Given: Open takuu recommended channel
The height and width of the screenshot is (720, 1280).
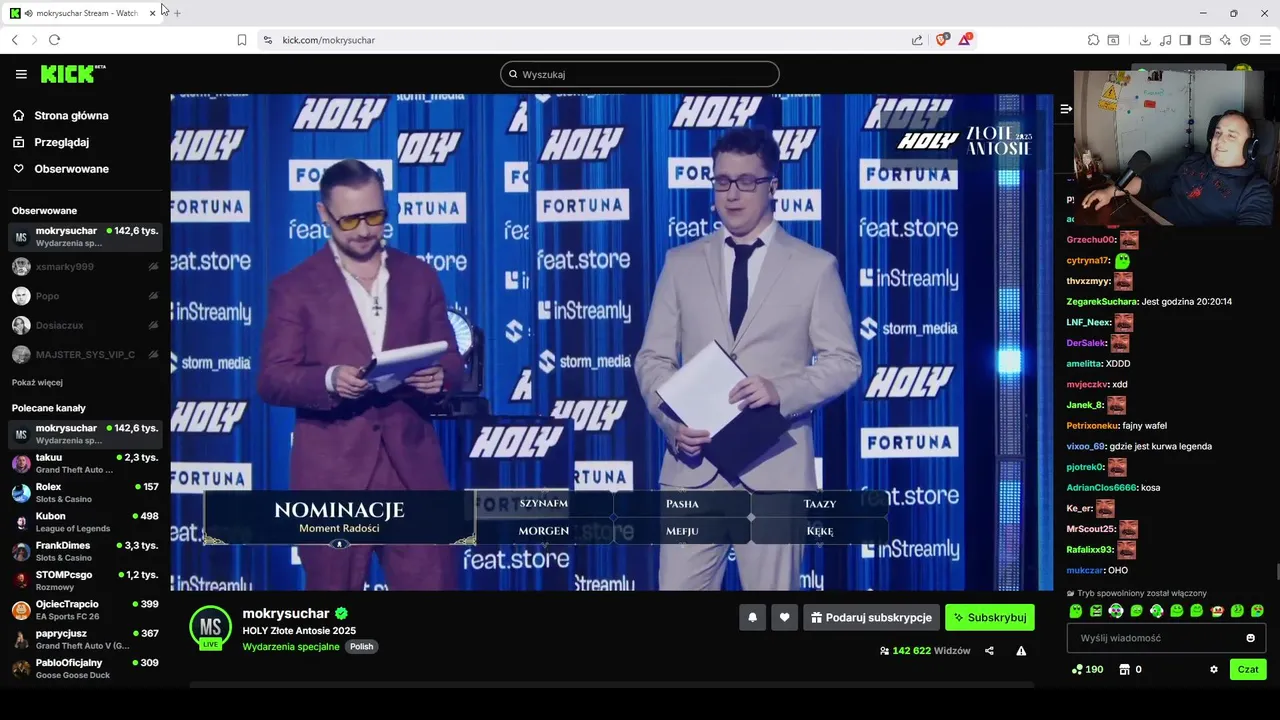Looking at the screenshot, I should click(x=85, y=463).
